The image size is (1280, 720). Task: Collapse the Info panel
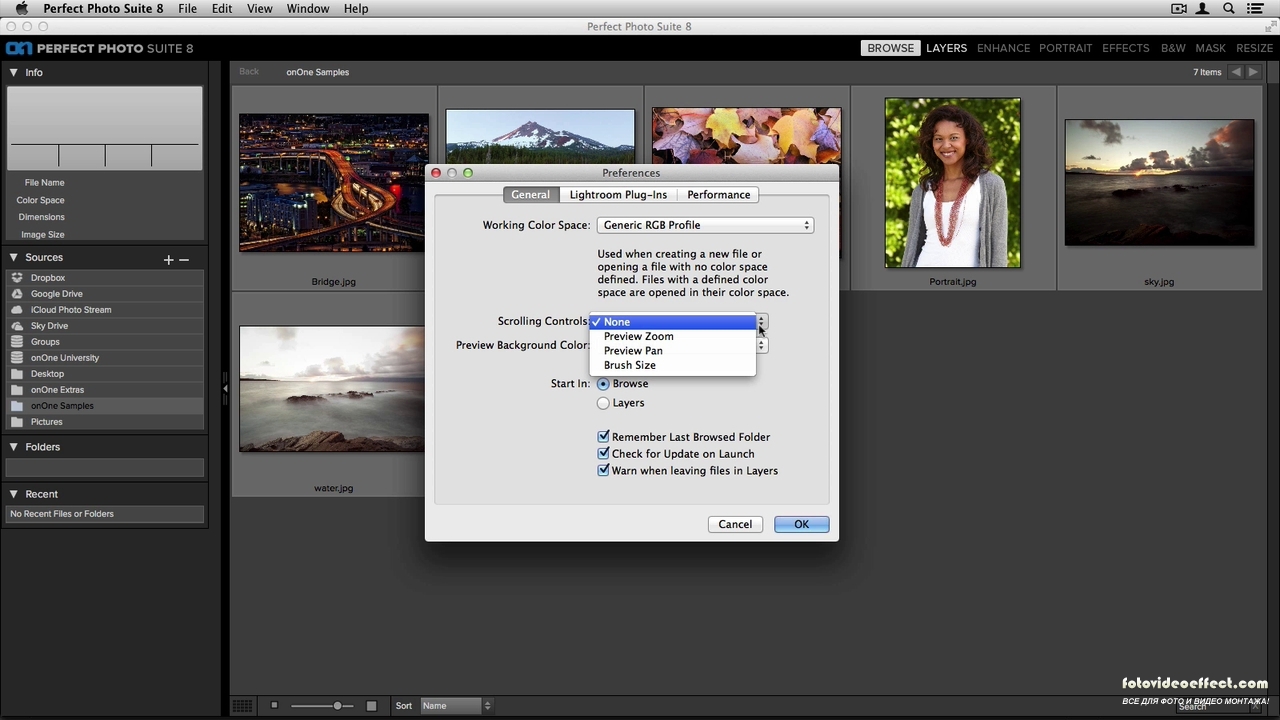(14, 72)
